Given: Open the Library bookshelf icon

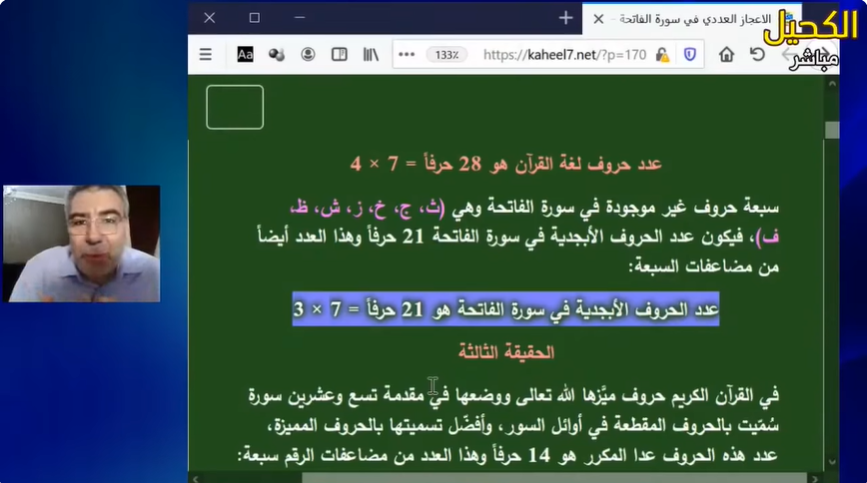Looking at the screenshot, I should point(370,54).
